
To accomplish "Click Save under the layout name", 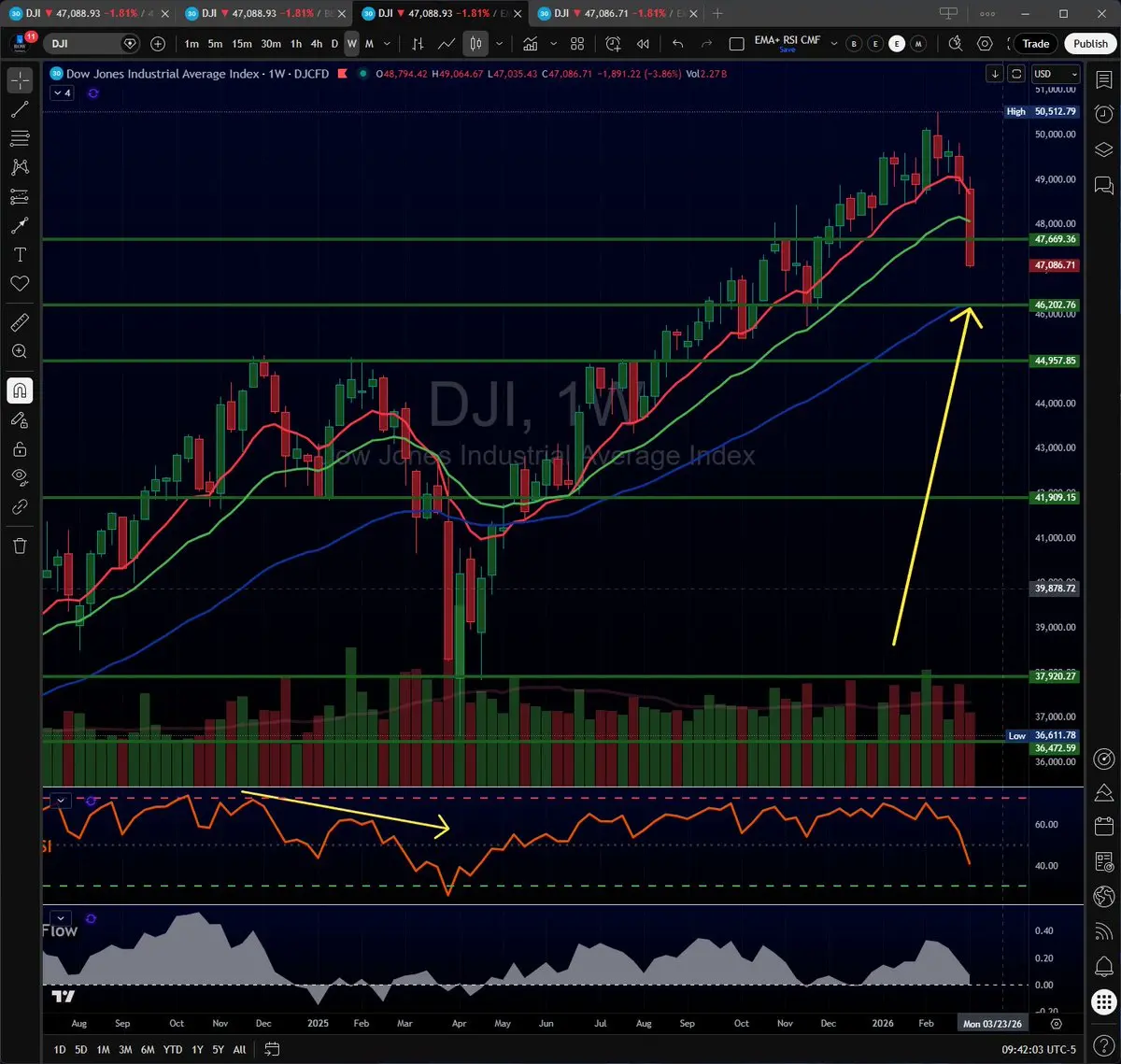I will coord(788,50).
